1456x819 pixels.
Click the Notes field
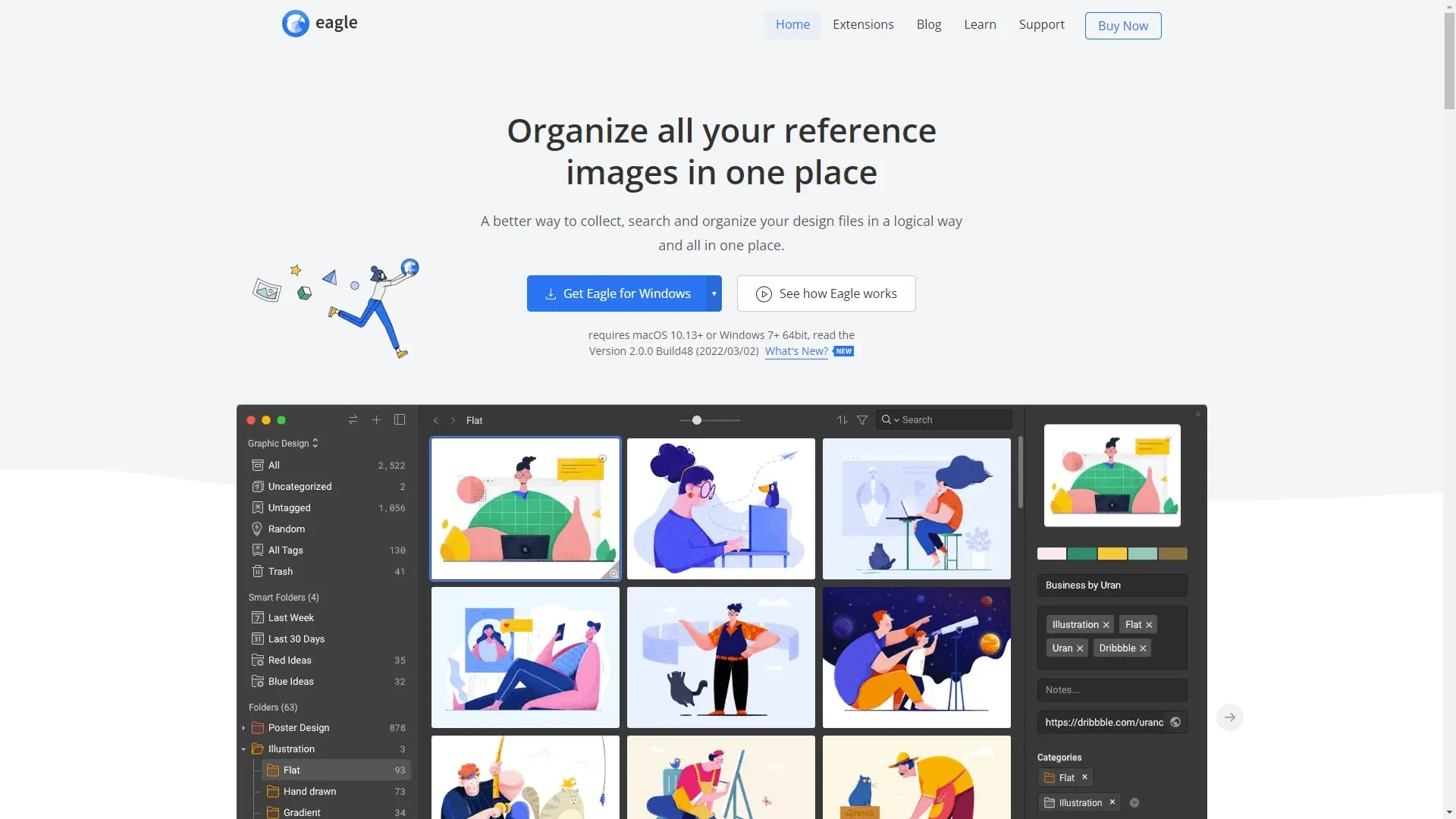point(1112,690)
